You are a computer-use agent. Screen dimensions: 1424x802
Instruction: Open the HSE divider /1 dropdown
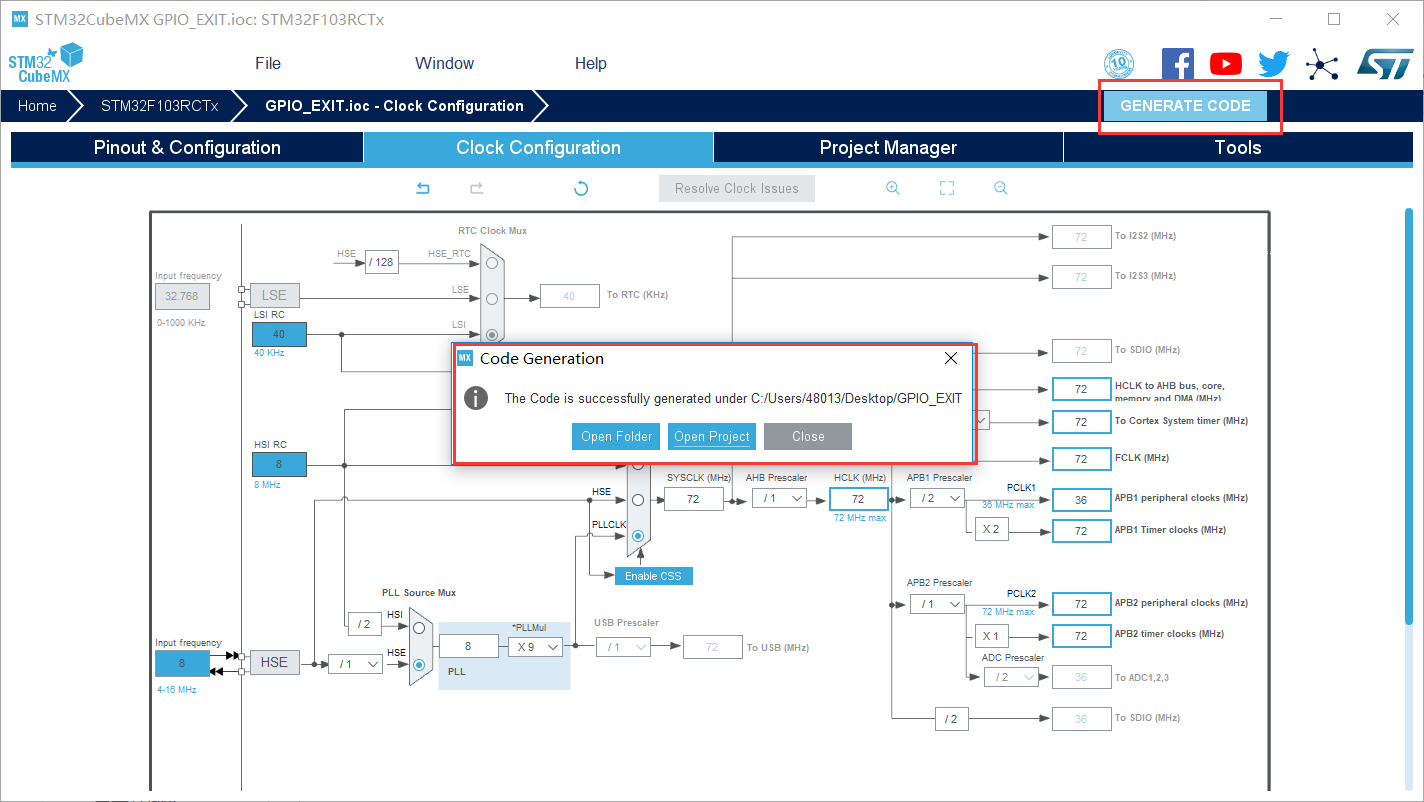point(355,663)
